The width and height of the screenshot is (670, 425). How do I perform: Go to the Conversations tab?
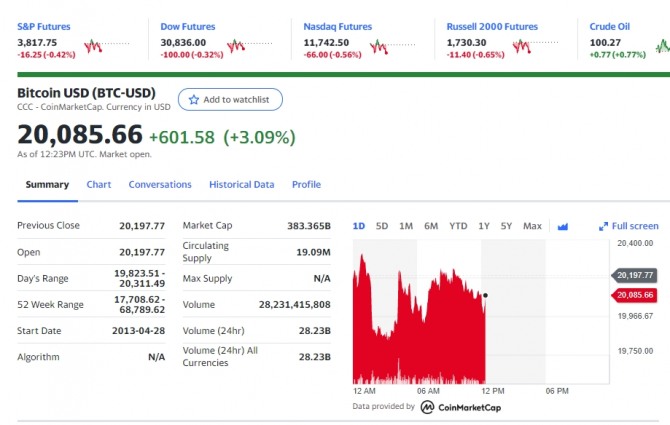click(160, 185)
